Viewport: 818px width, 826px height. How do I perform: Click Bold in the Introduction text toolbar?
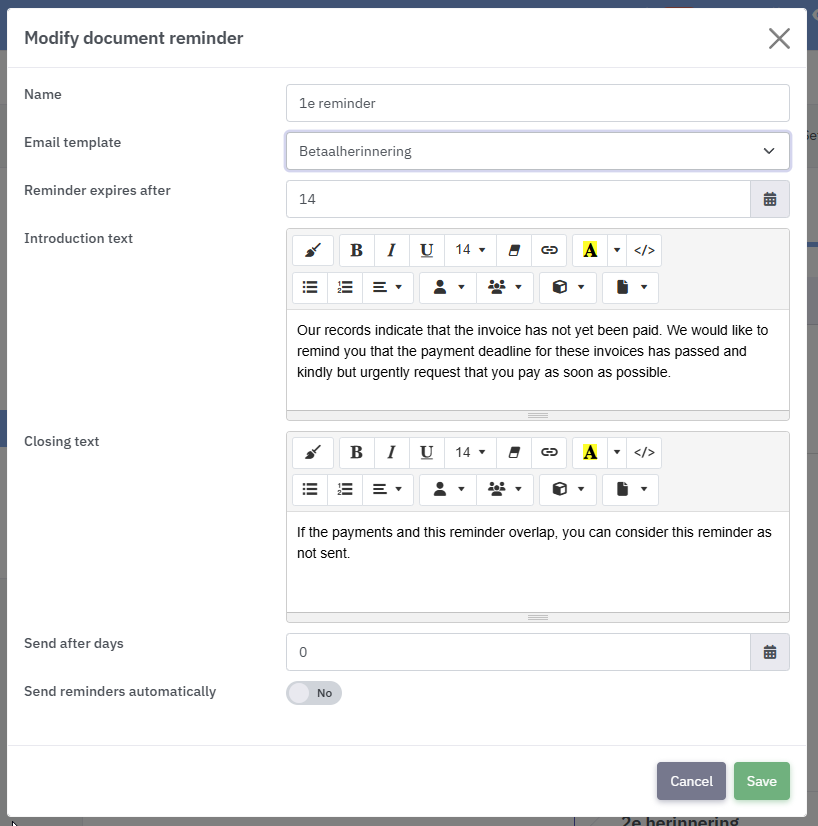pyautogui.click(x=357, y=250)
